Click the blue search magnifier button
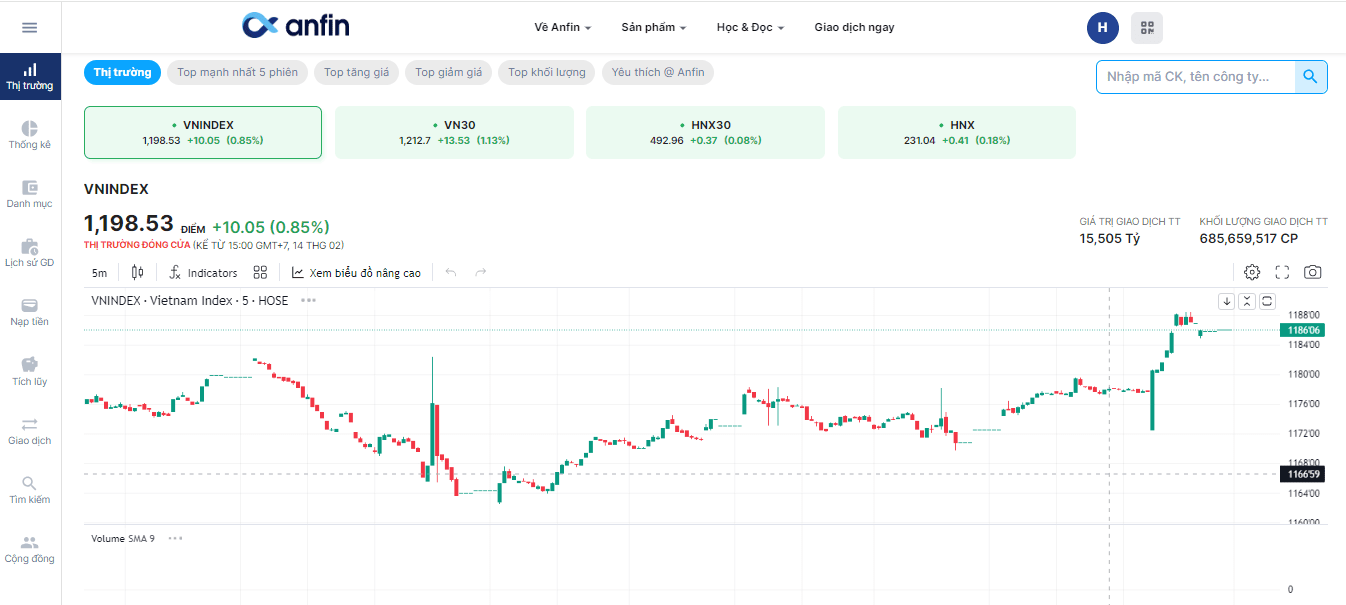This screenshot has width=1346, height=605. point(1311,76)
